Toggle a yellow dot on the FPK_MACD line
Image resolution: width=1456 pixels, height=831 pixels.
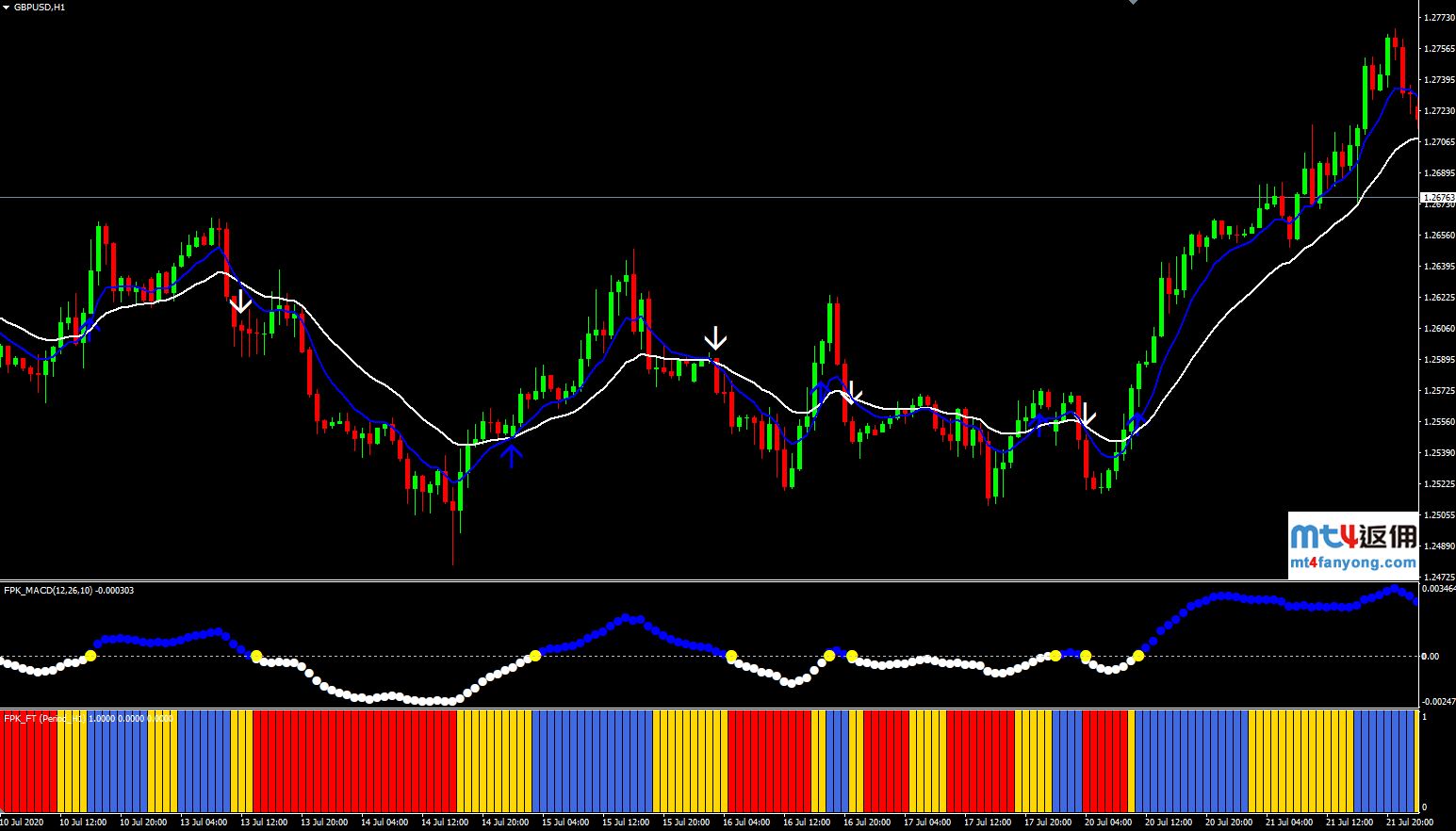point(90,655)
